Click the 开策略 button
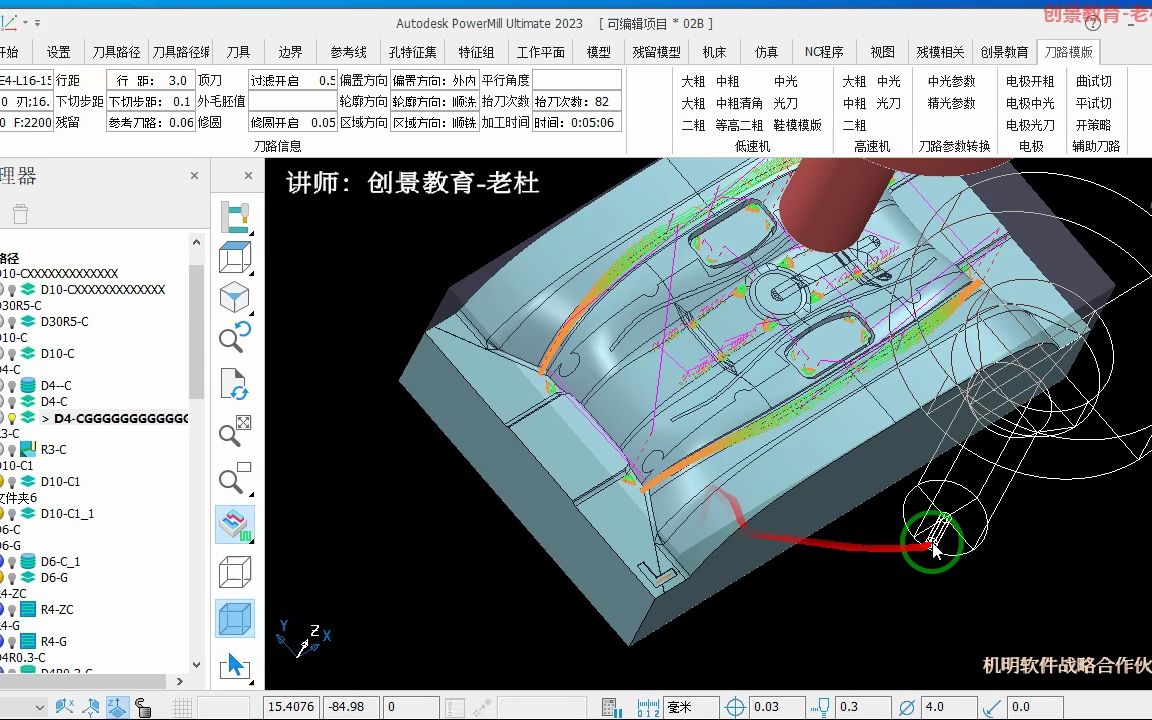This screenshot has width=1152, height=720. (1093, 126)
